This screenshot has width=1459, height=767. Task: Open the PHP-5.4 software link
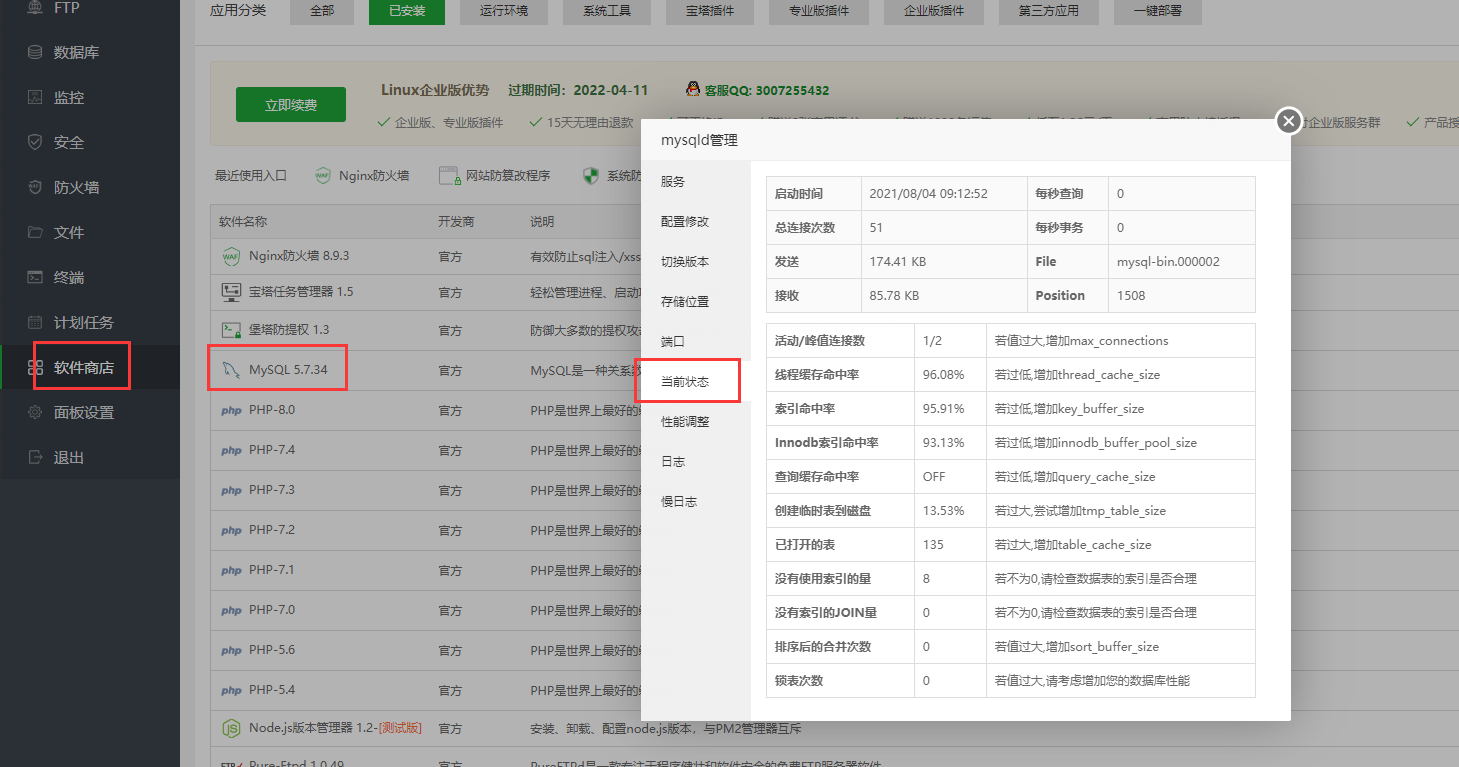pyautogui.click(x=272, y=690)
